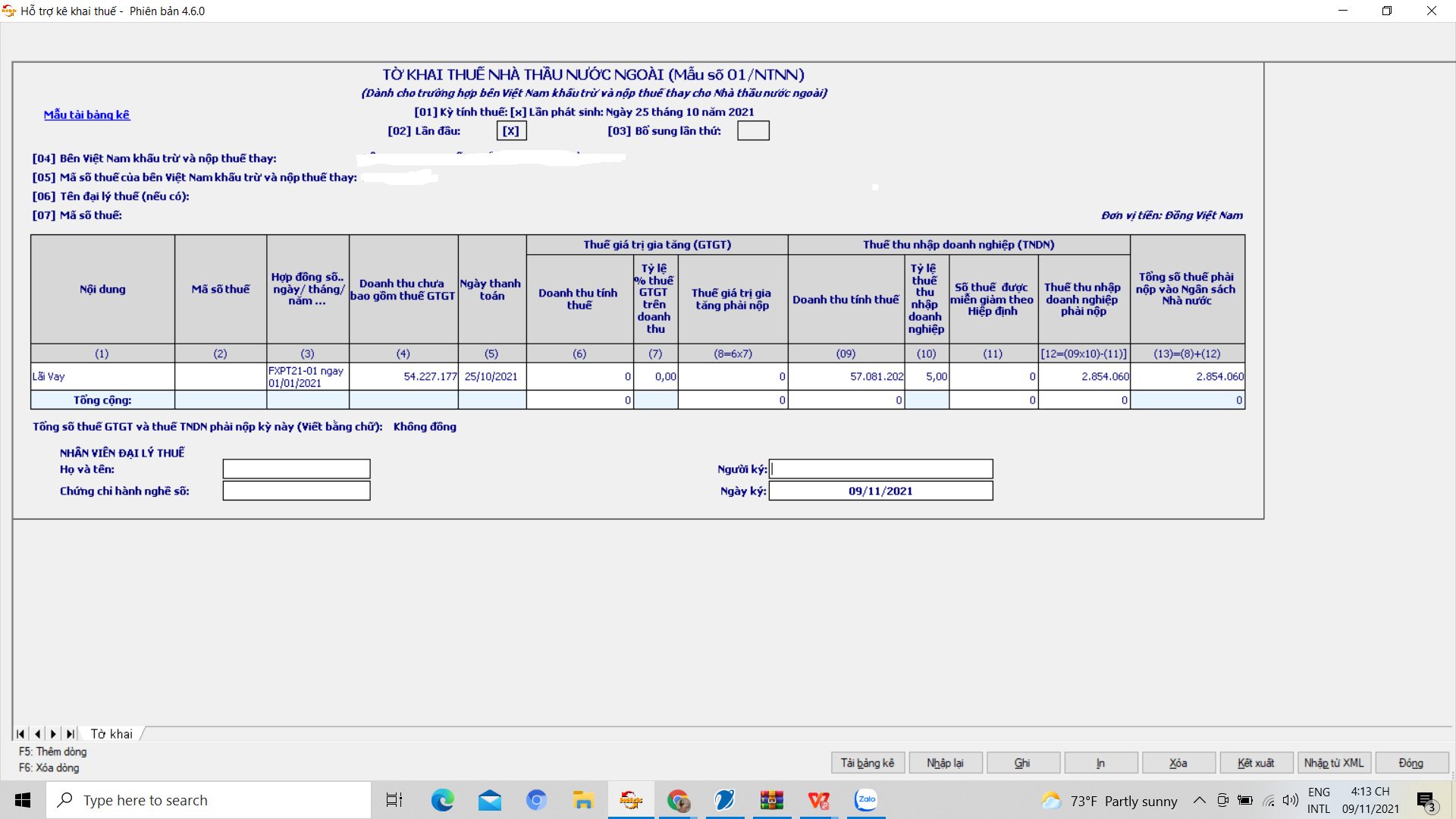Go to last sheet navigation arrow

(x=70, y=733)
